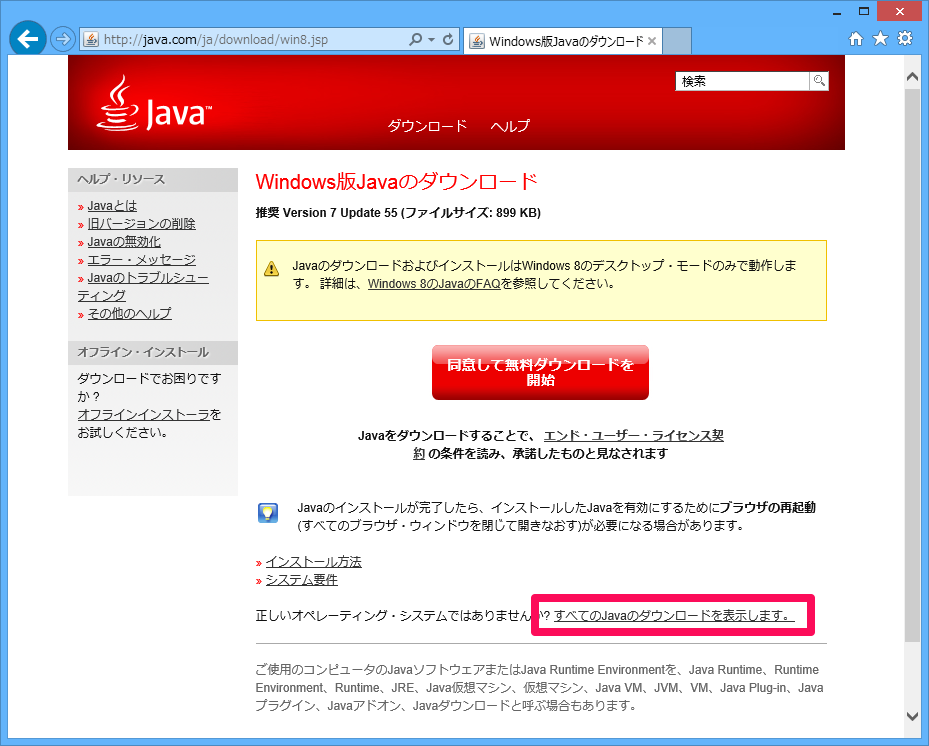Open the ダウンロード menu in Java banner

[427, 126]
